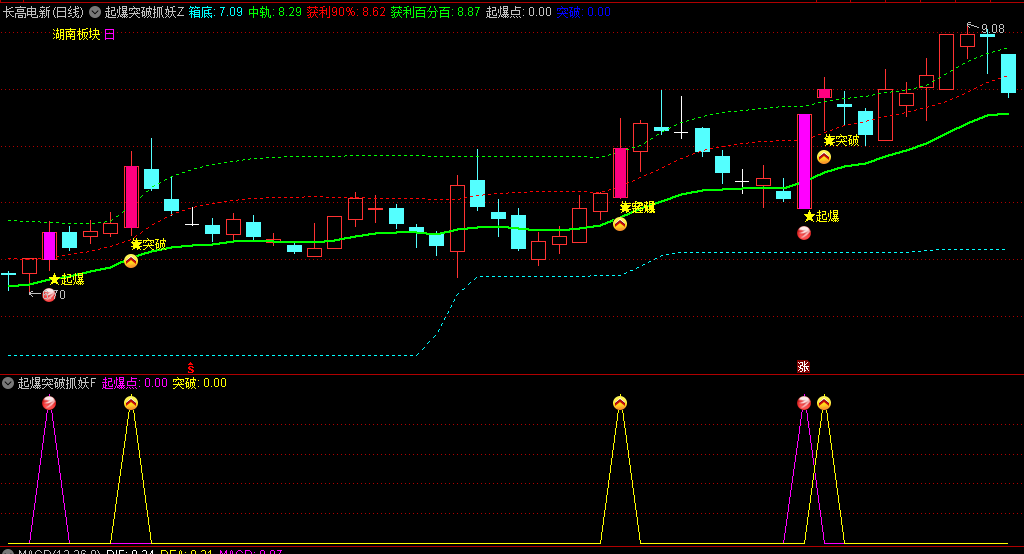Click the large cyan candle at far right edge
Screen dimensions: 1024x554
[1008, 73]
